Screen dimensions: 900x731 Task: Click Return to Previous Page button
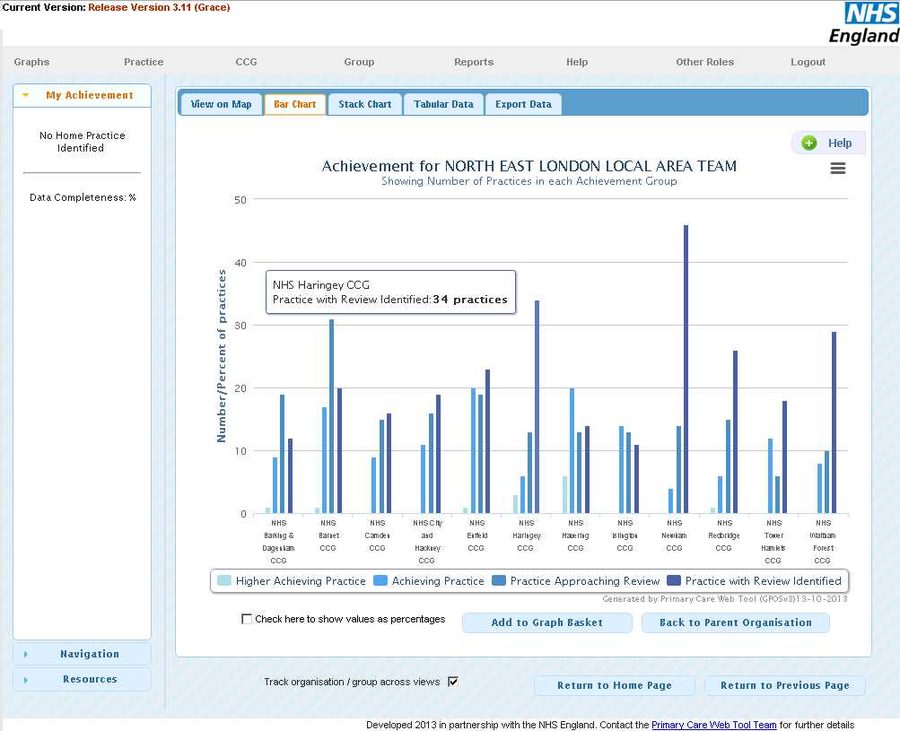(x=785, y=685)
